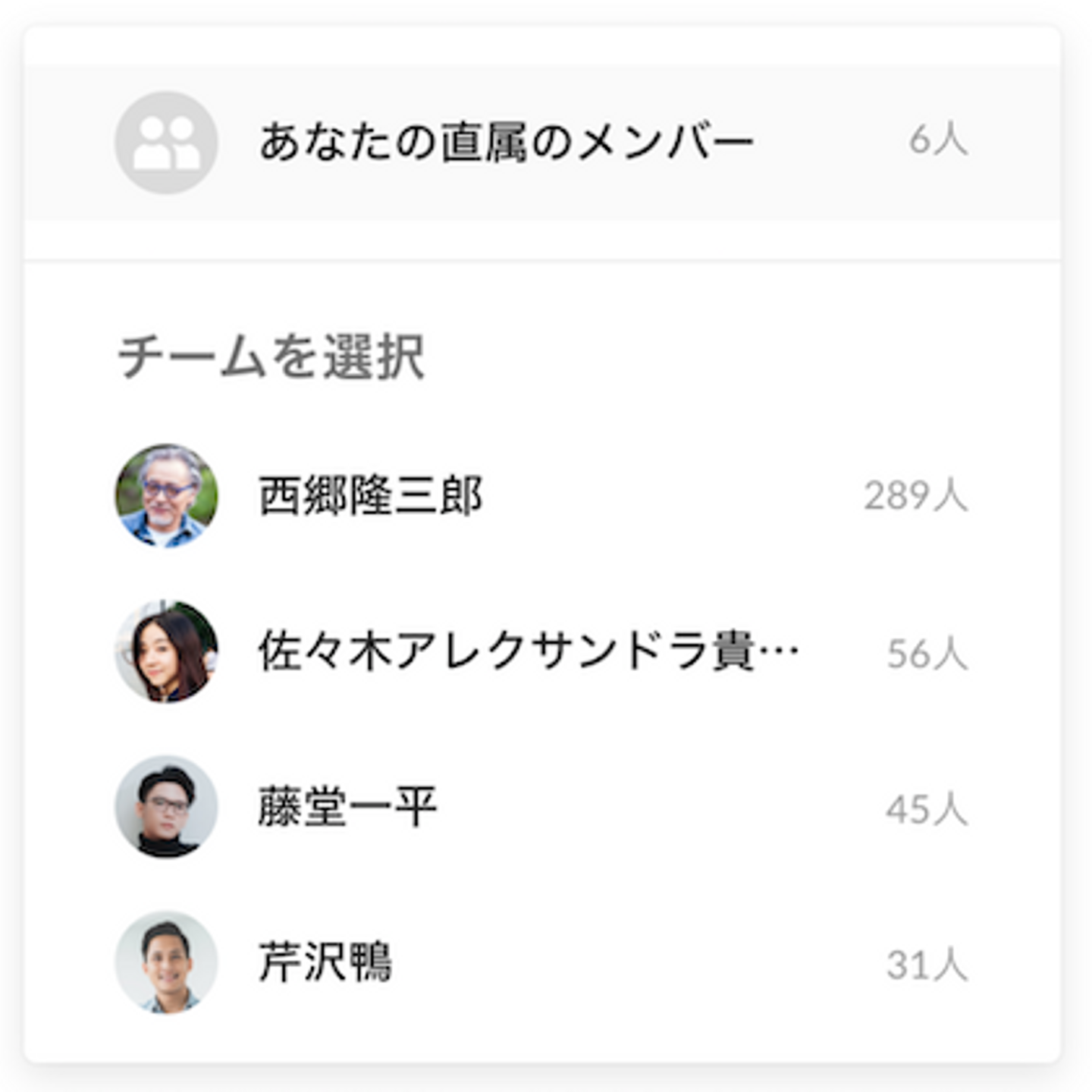Click the 31人 count beside 芹沢鴨
1092x1092 pixels.
[927, 965]
